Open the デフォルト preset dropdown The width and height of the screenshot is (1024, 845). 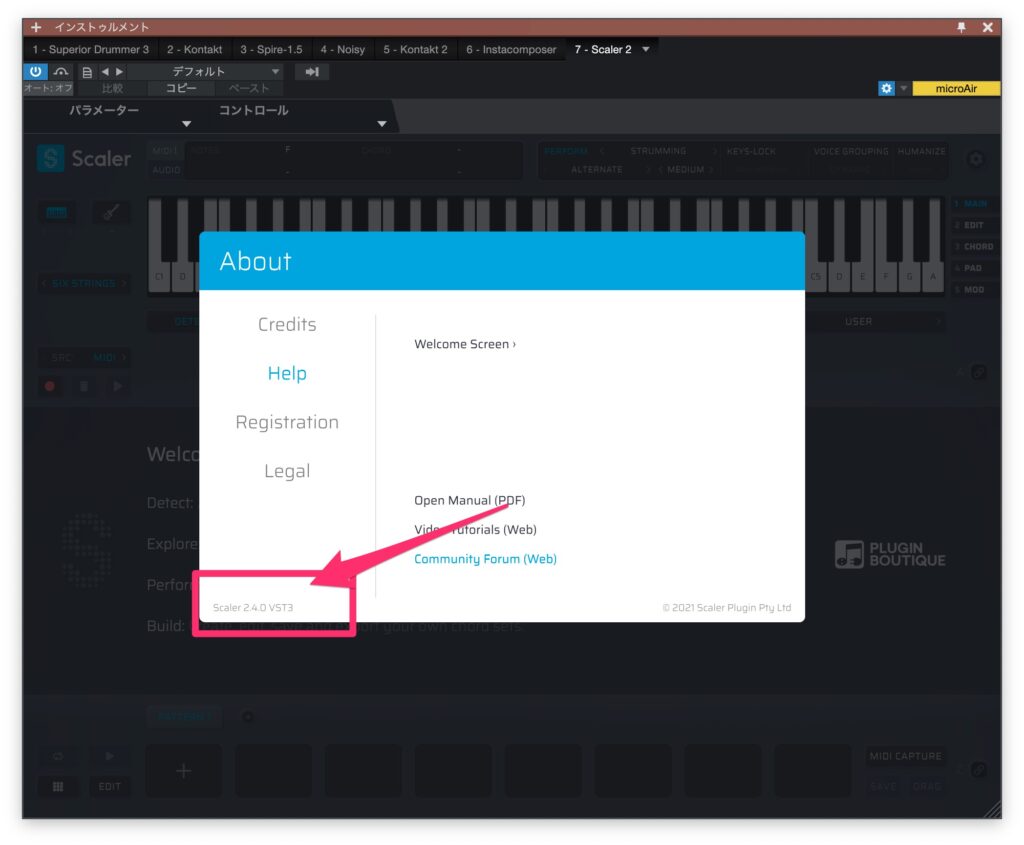(206, 72)
